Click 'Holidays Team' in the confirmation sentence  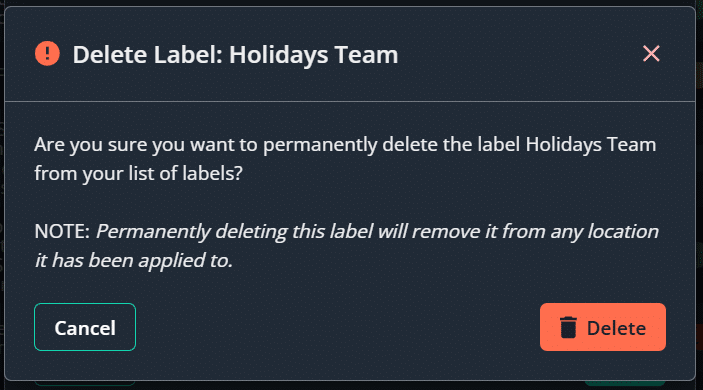pos(590,145)
